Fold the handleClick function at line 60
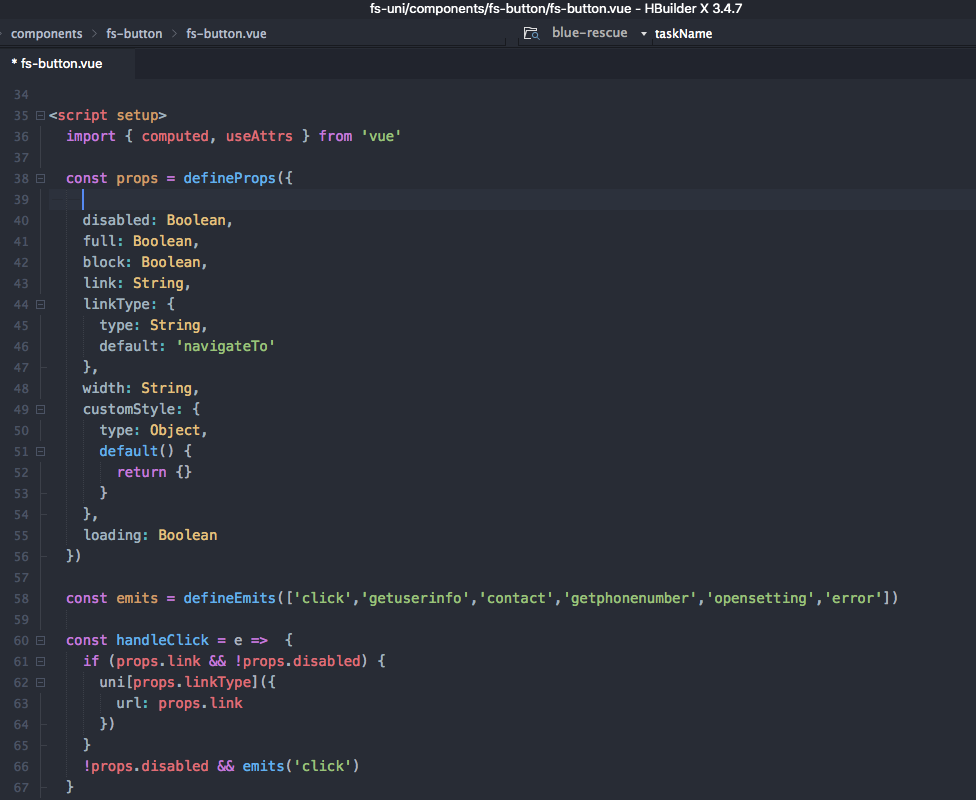 click(x=40, y=640)
